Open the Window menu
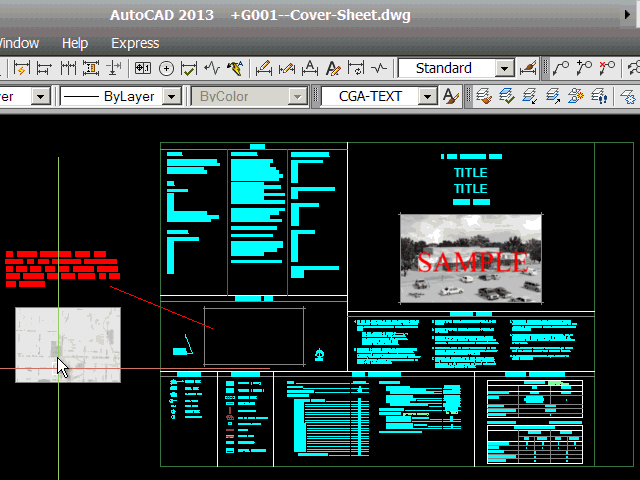This screenshot has height=480, width=640. point(18,43)
